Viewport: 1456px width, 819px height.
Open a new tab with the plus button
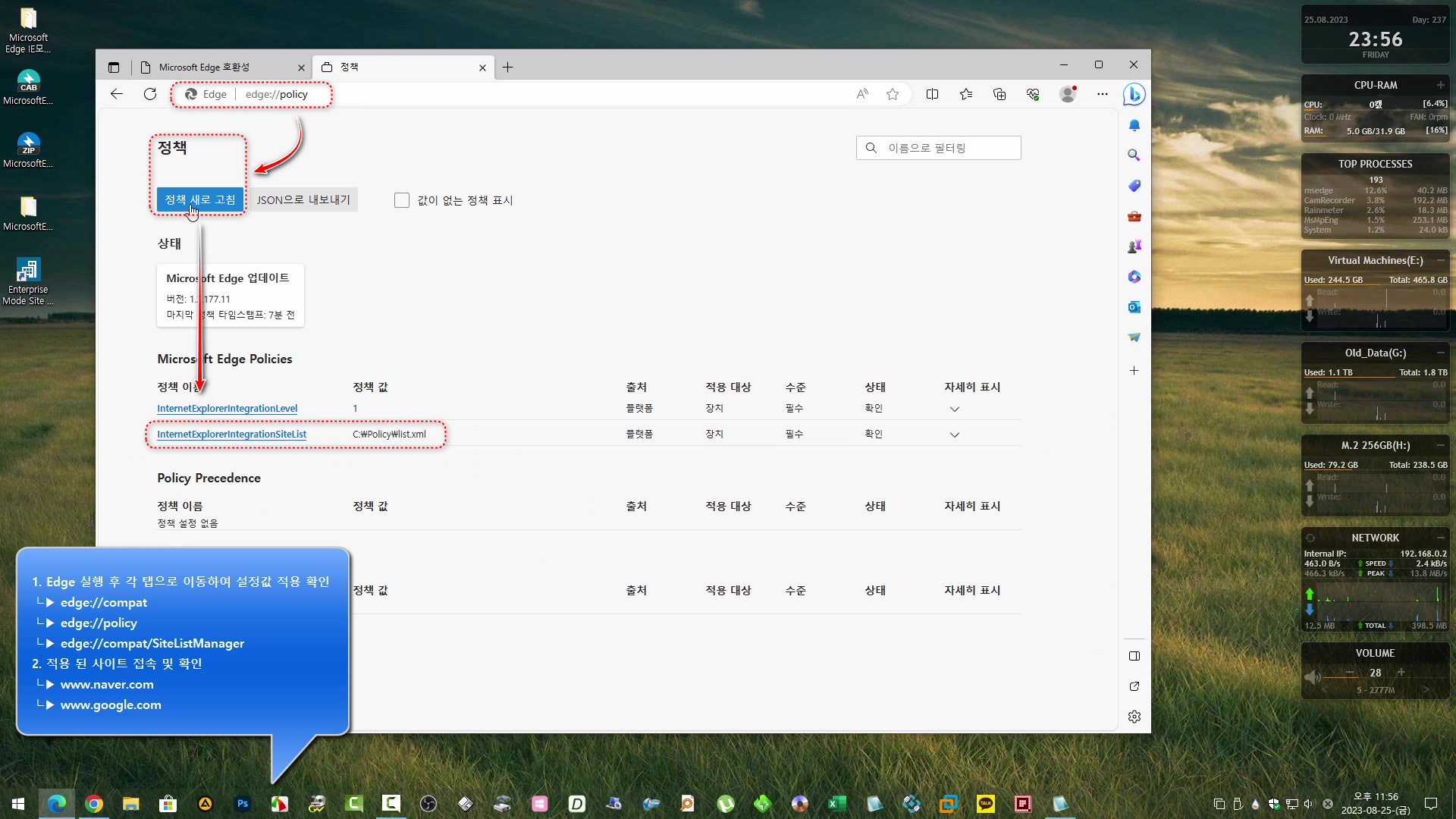tap(507, 67)
